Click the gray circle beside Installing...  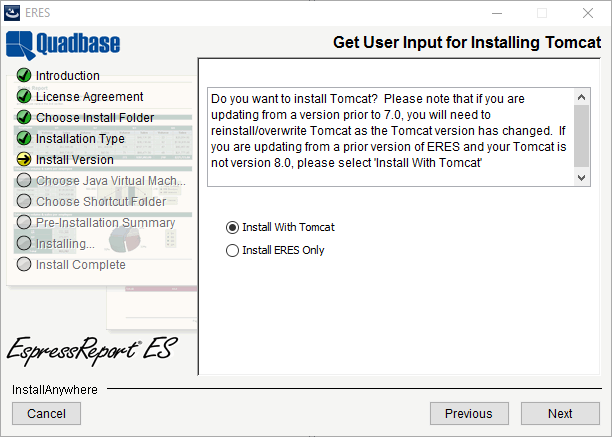coord(24,243)
